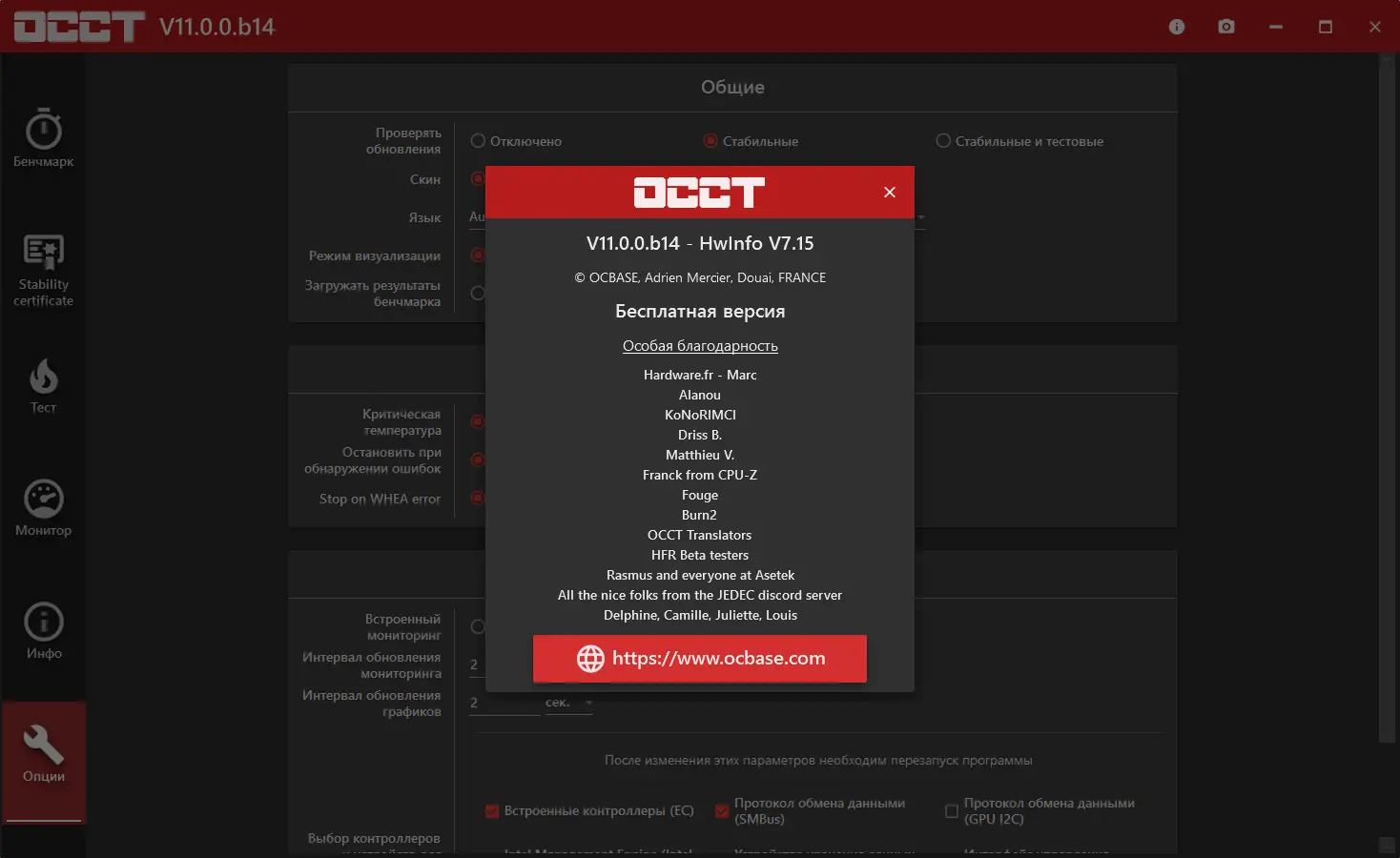This screenshot has width=1400, height=858.
Task: Click the Matthieu V. credit line
Action: (700, 455)
